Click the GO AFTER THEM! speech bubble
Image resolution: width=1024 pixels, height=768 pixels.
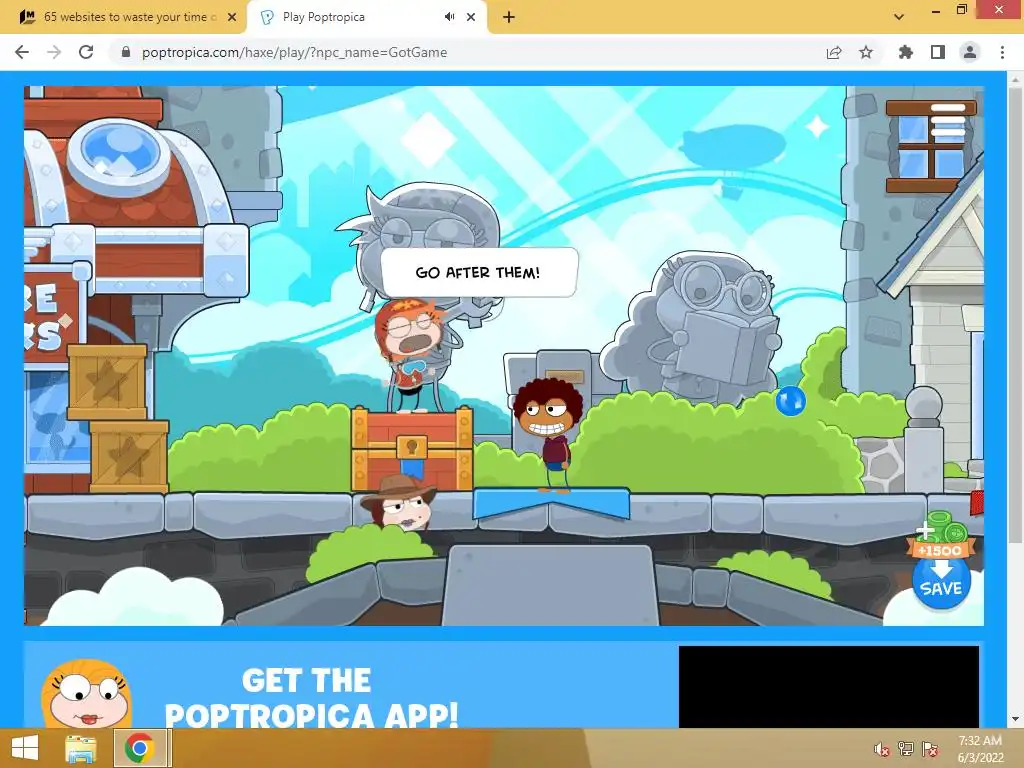click(479, 272)
